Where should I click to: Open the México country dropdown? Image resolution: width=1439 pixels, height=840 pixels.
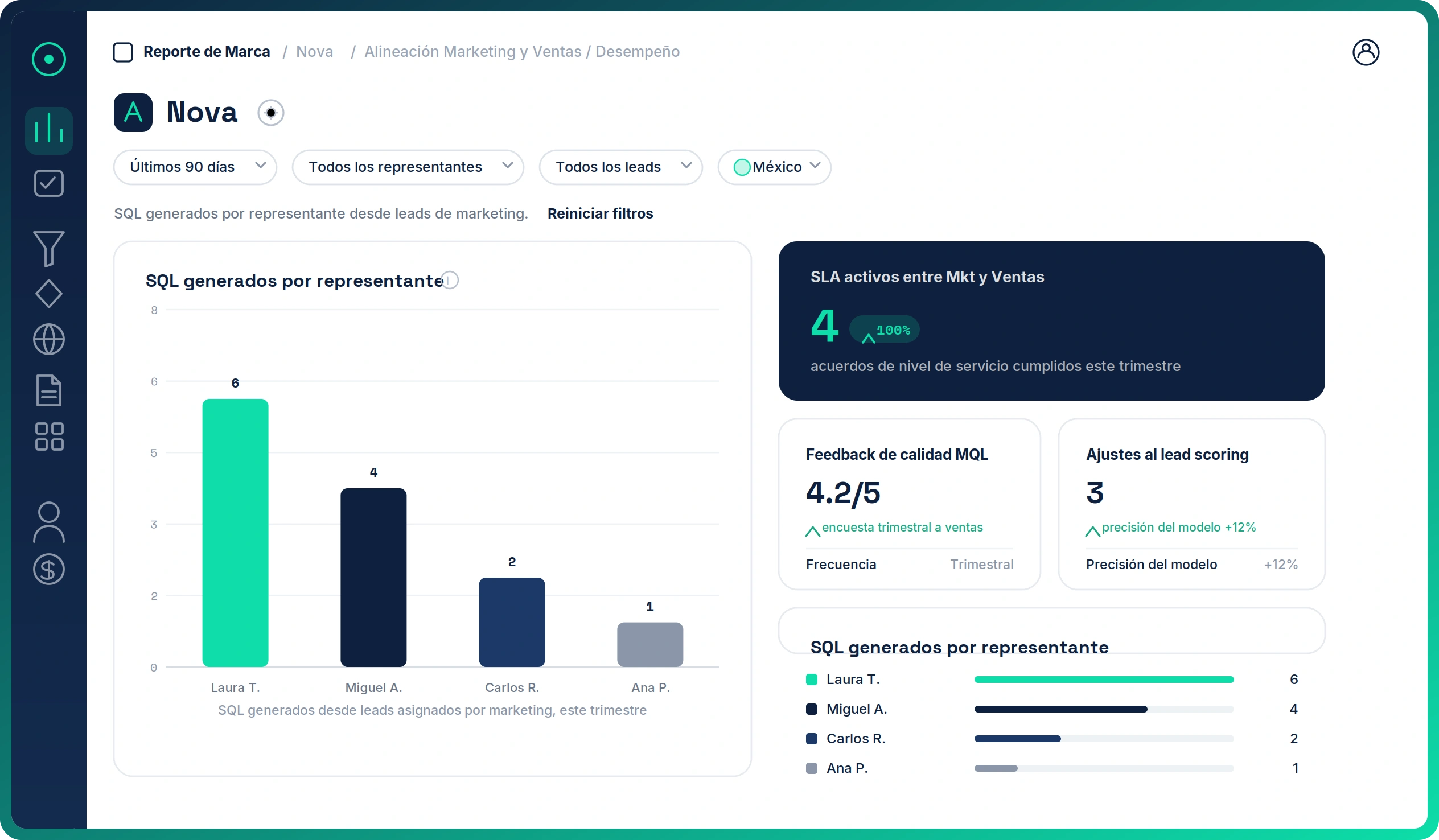774,167
